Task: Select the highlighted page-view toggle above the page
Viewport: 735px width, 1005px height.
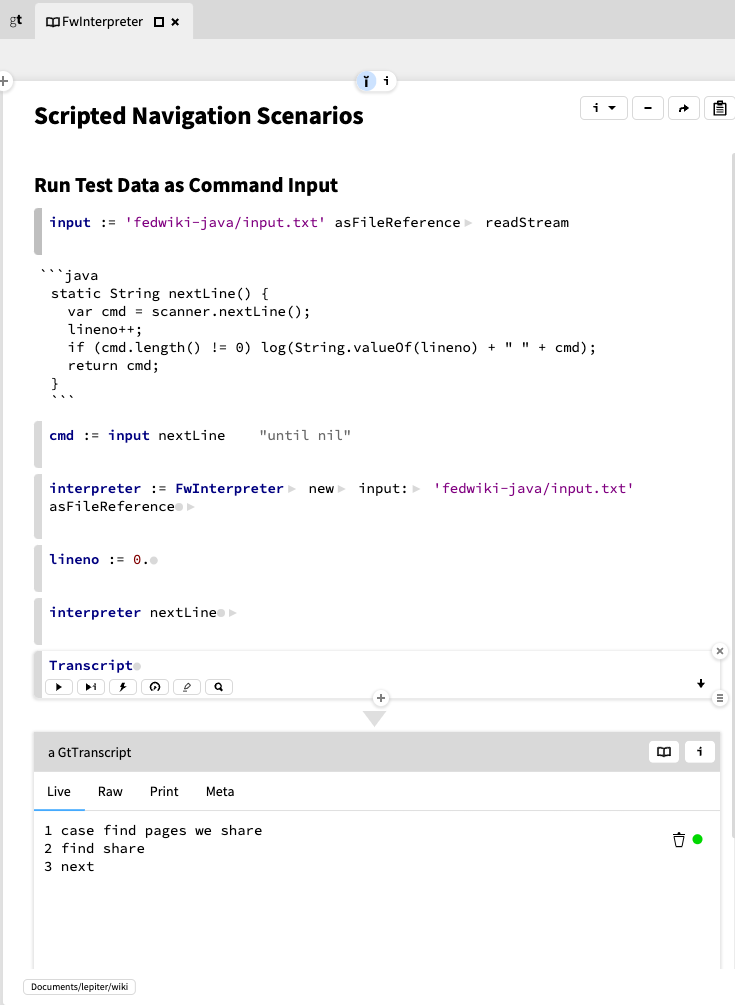Action: [x=366, y=81]
